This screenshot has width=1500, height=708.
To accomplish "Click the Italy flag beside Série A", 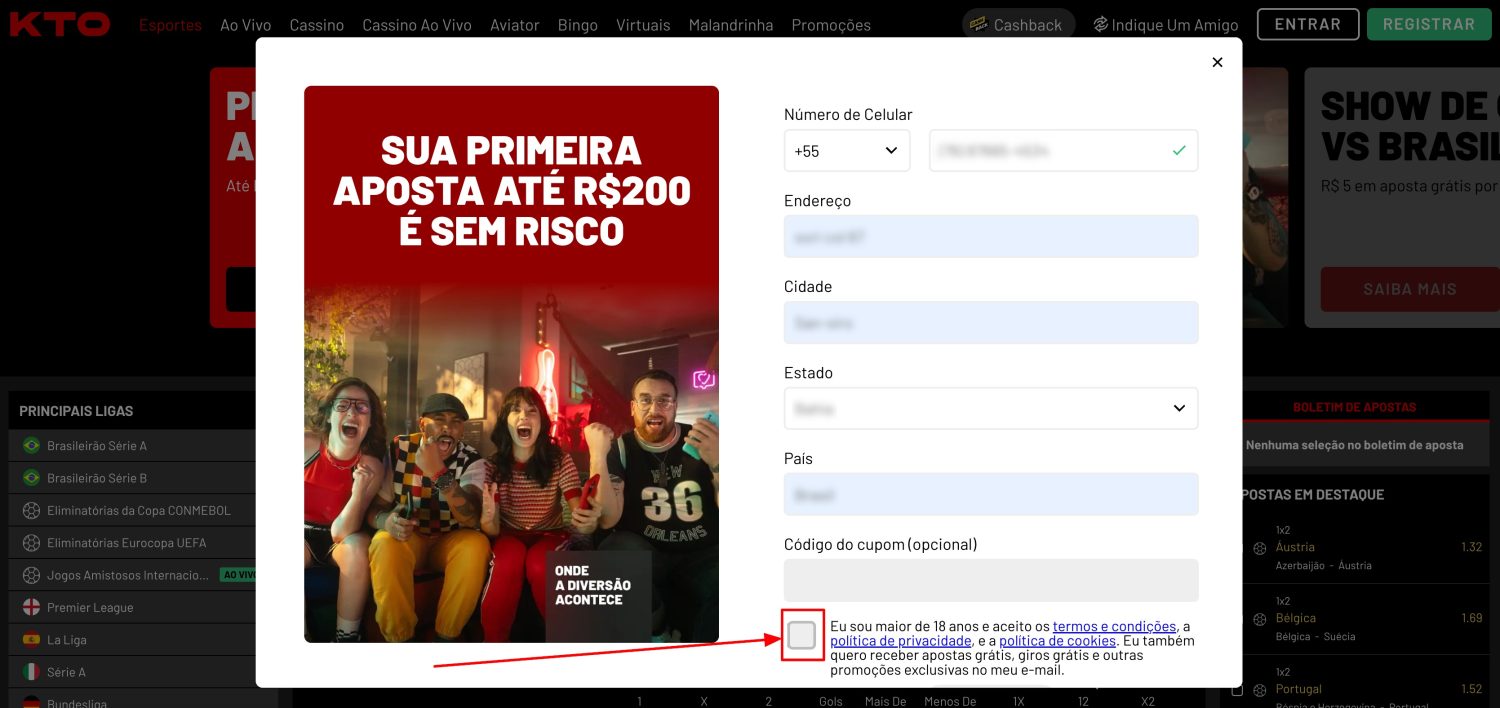I will pos(31,672).
